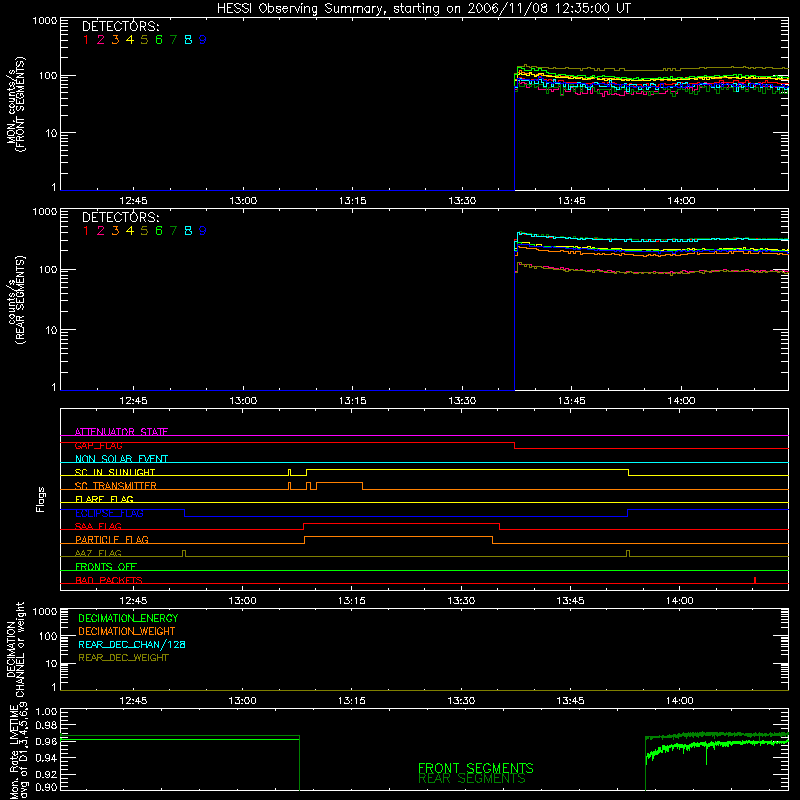Click DETECTORS: heading in front segments plot
This screenshot has width=800, height=800.
point(121,26)
